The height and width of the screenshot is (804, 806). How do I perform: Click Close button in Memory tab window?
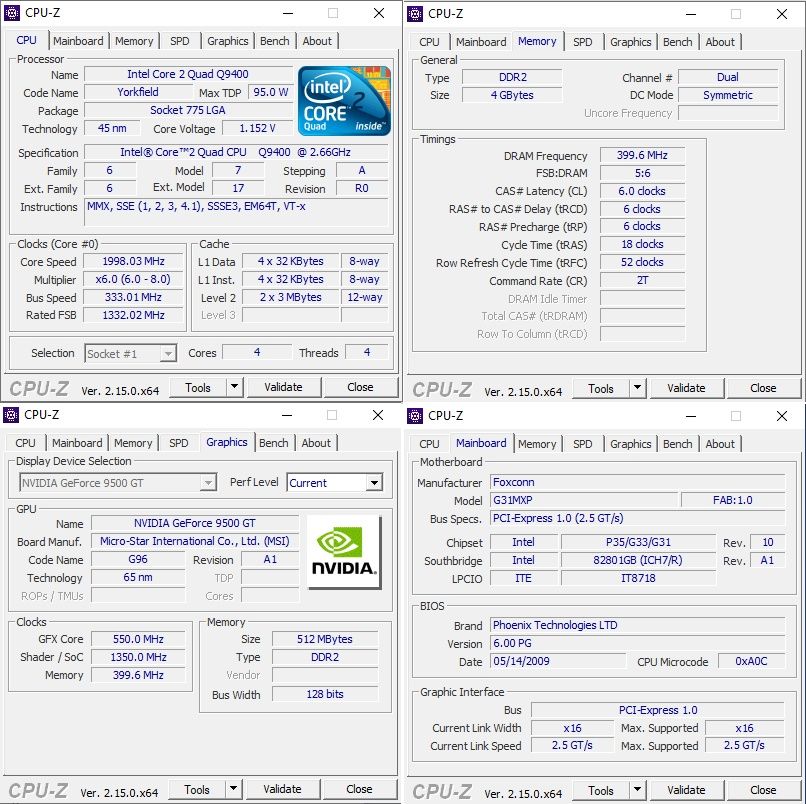763,388
